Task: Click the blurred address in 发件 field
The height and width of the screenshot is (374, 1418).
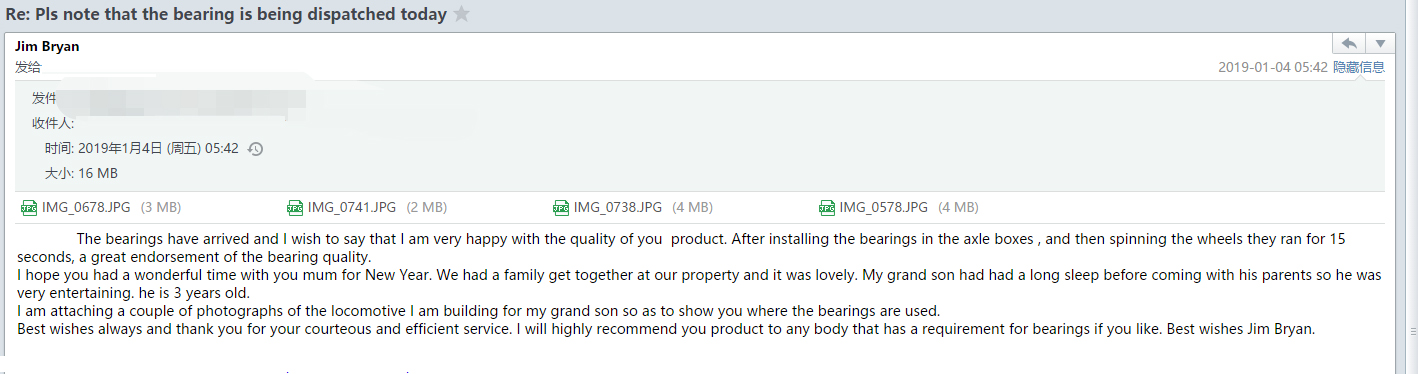Action: point(180,98)
